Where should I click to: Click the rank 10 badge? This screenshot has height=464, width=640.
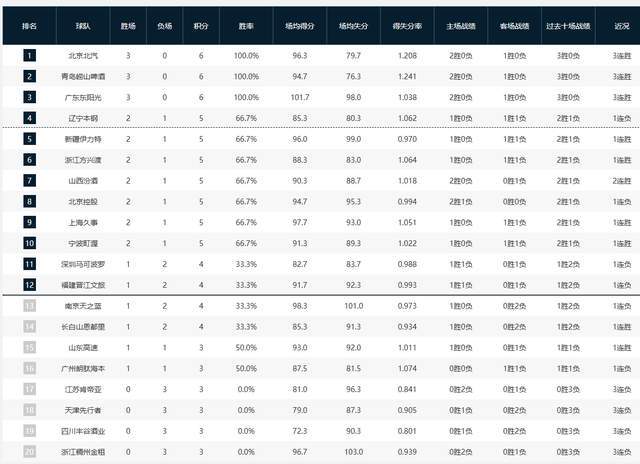[29, 242]
